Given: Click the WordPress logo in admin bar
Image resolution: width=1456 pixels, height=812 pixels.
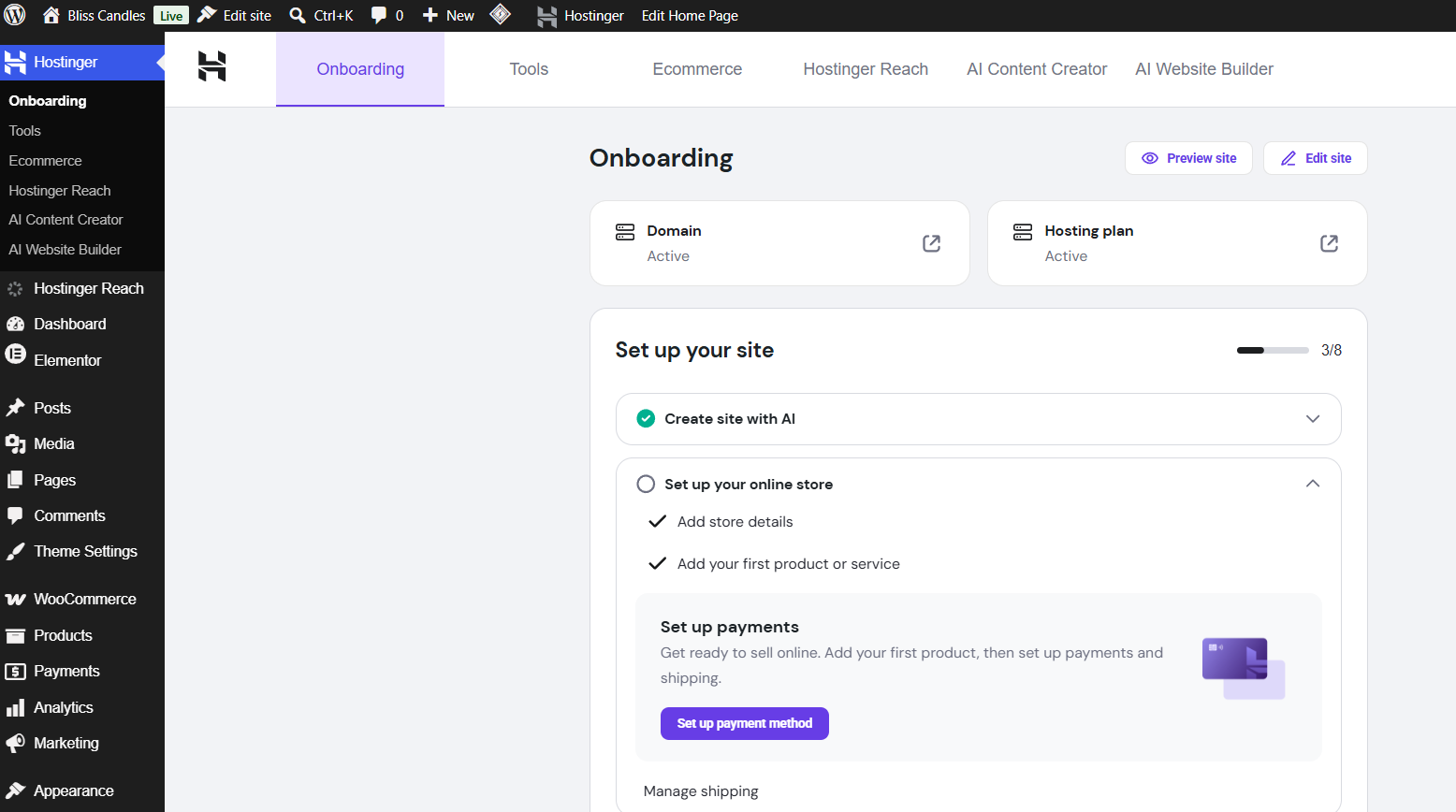Looking at the screenshot, I should point(15,15).
